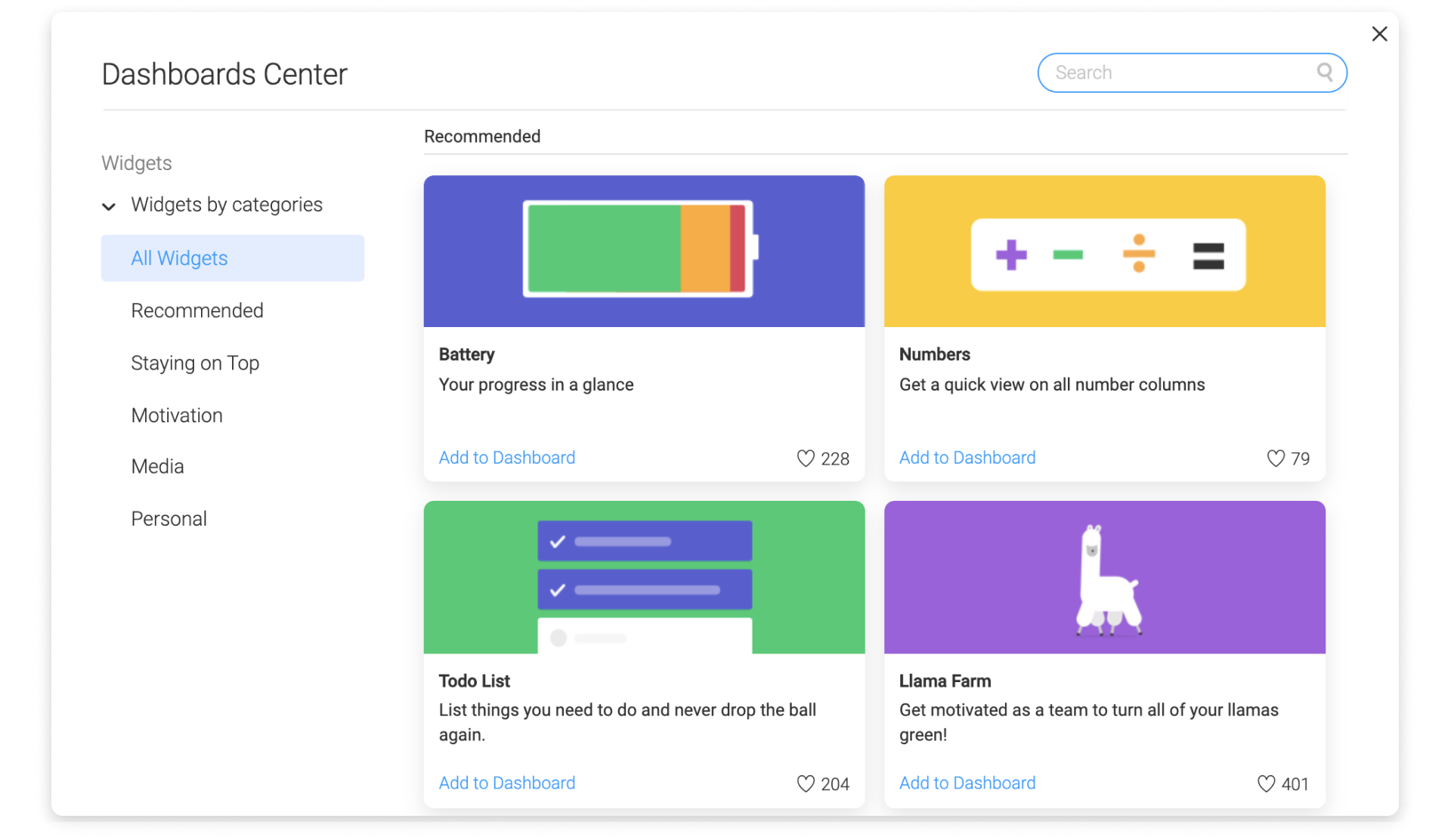Click the search magnifier icon

pos(1324,73)
